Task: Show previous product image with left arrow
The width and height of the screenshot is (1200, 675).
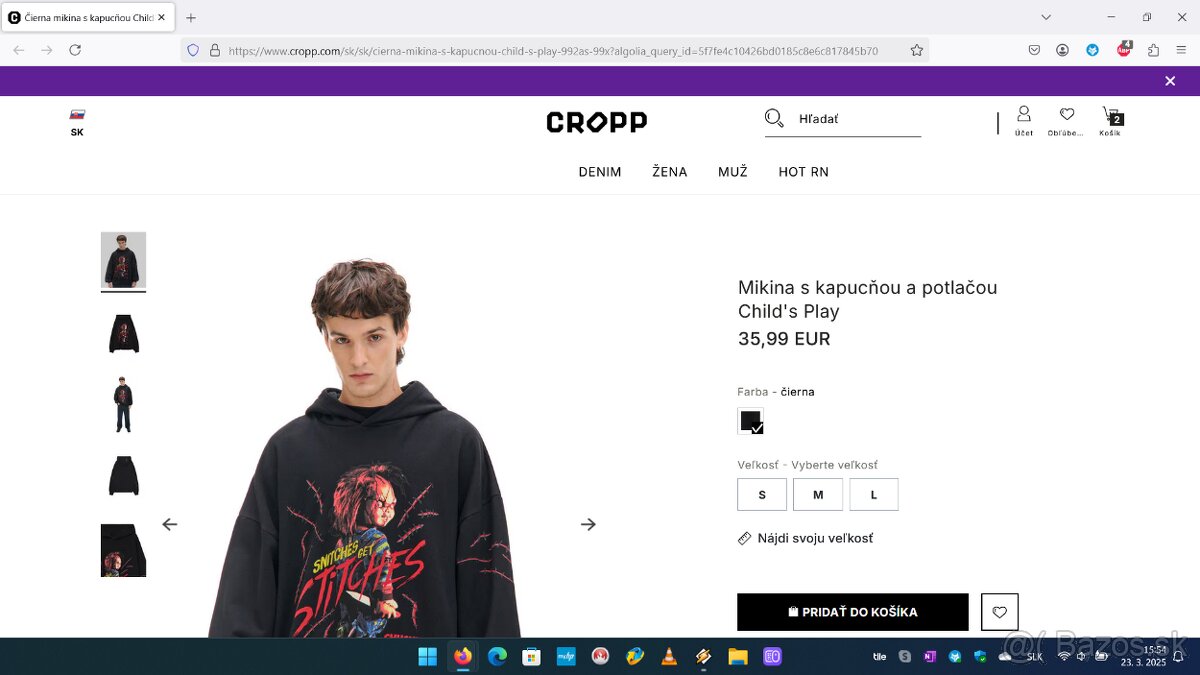Action: pos(170,524)
